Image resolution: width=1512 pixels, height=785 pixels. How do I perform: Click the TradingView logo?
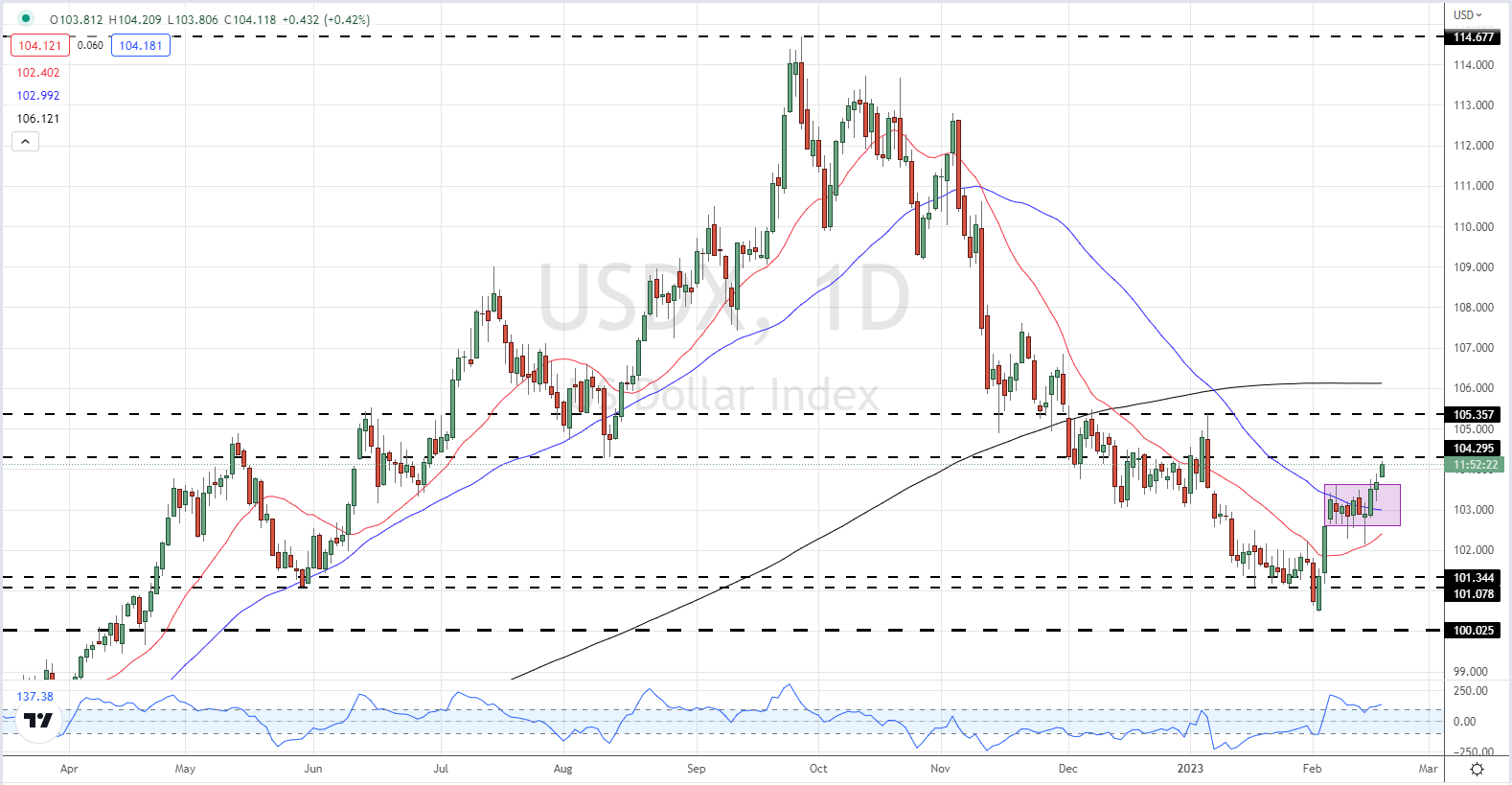pos(38,721)
